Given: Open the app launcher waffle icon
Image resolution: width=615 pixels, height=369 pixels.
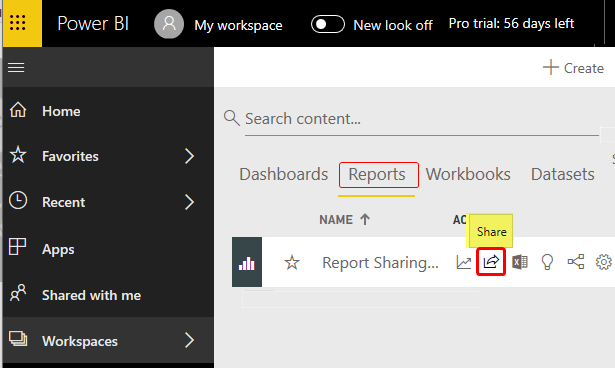Looking at the screenshot, I should pyautogui.click(x=18, y=23).
